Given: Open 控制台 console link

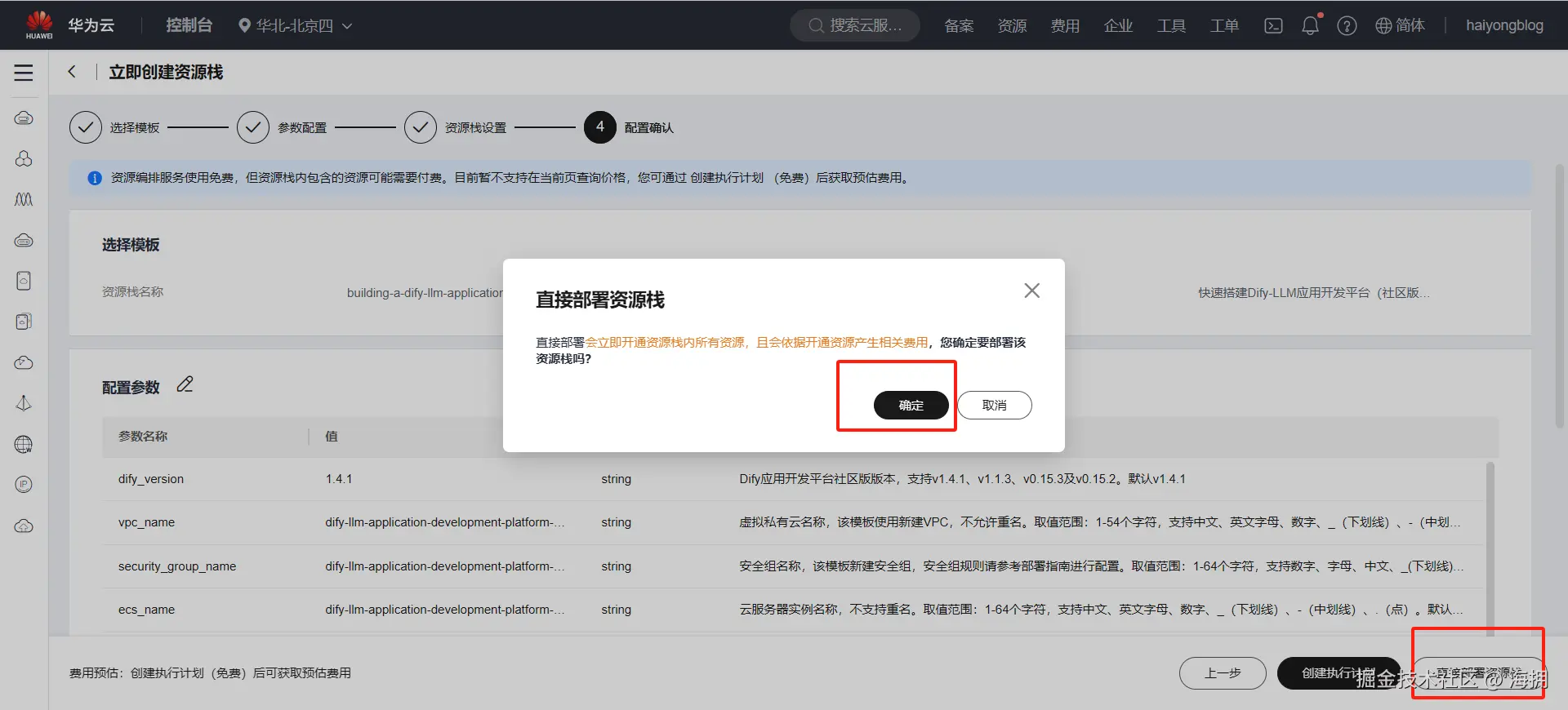Looking at the screenshot, I should [189, 25].
